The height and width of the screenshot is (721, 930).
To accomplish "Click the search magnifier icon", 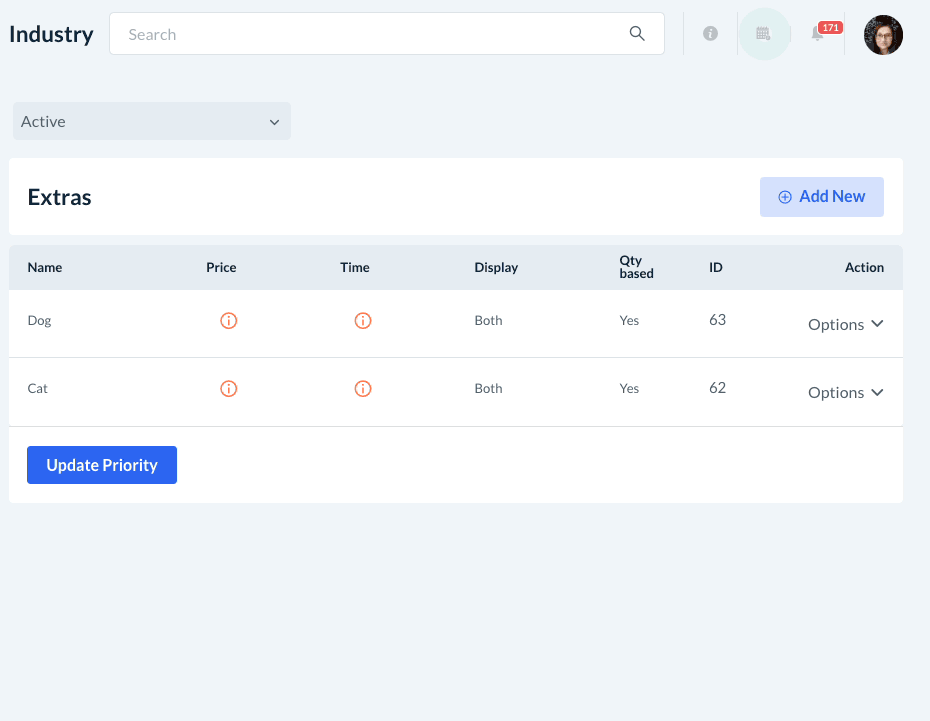I will click(637, 34).
